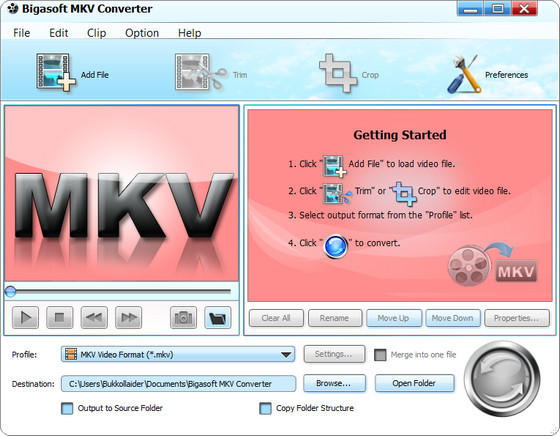Check Copy Folder Structure option
The image size is (560, 436).
pyautogui.click(x=265, y=409)
